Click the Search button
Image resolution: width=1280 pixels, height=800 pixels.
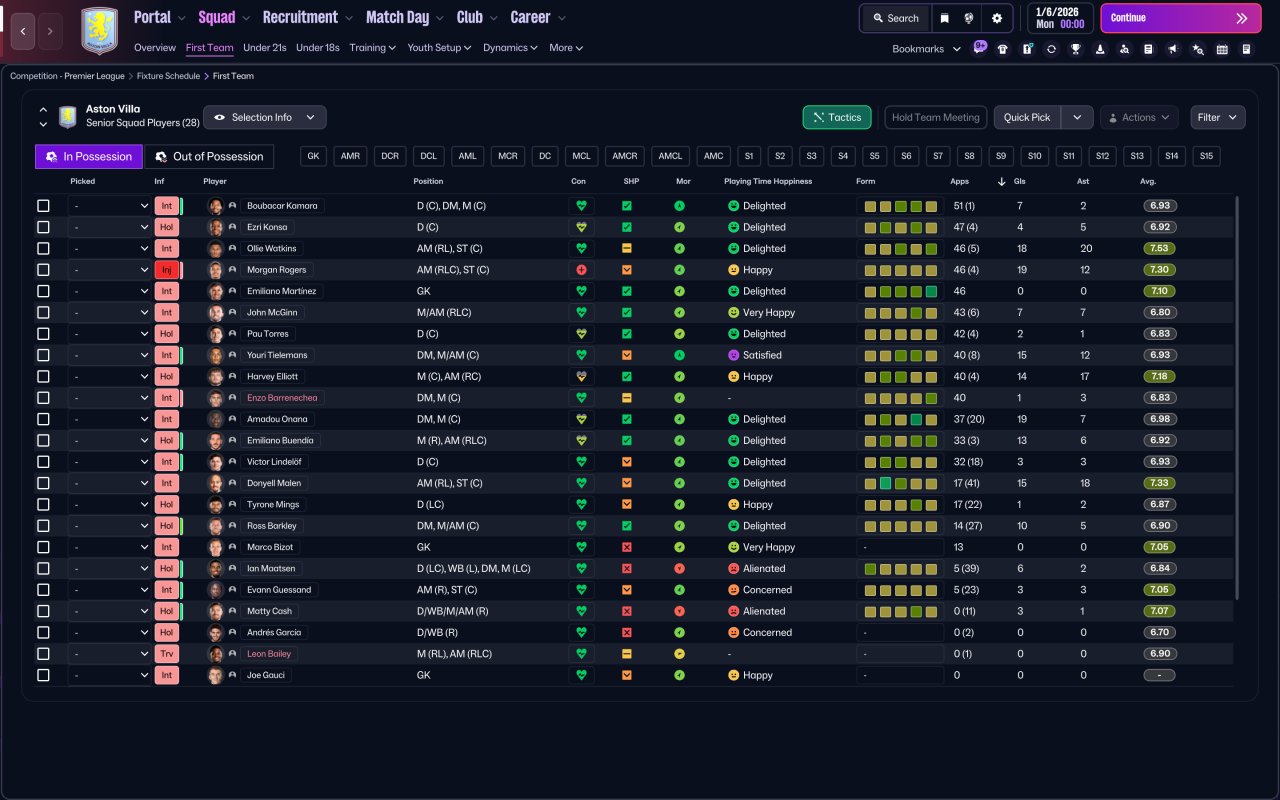pyautogui.click(x=895, y=18)
